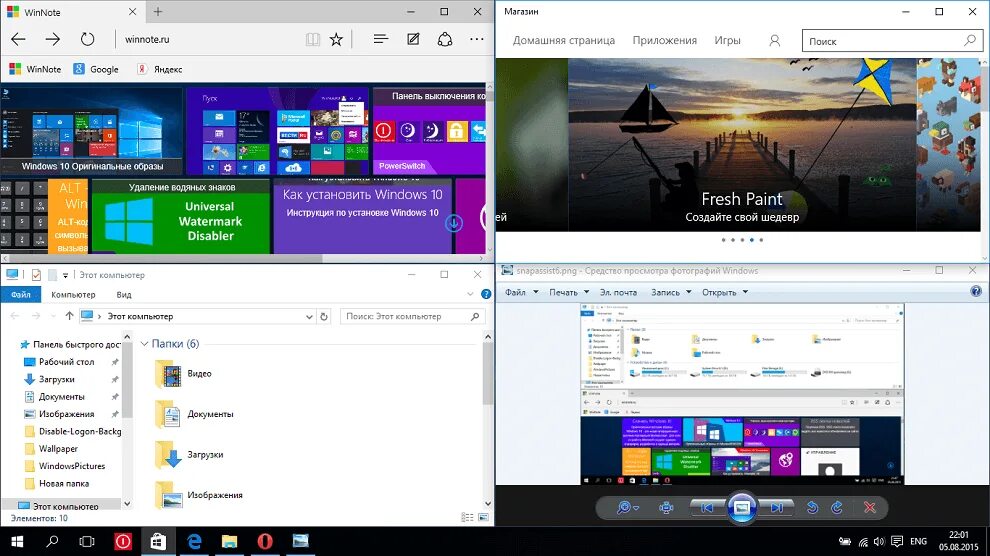Screen dimensions: 990x556
Task: Open a new tab in Edge
Action: tap(158, 11)
